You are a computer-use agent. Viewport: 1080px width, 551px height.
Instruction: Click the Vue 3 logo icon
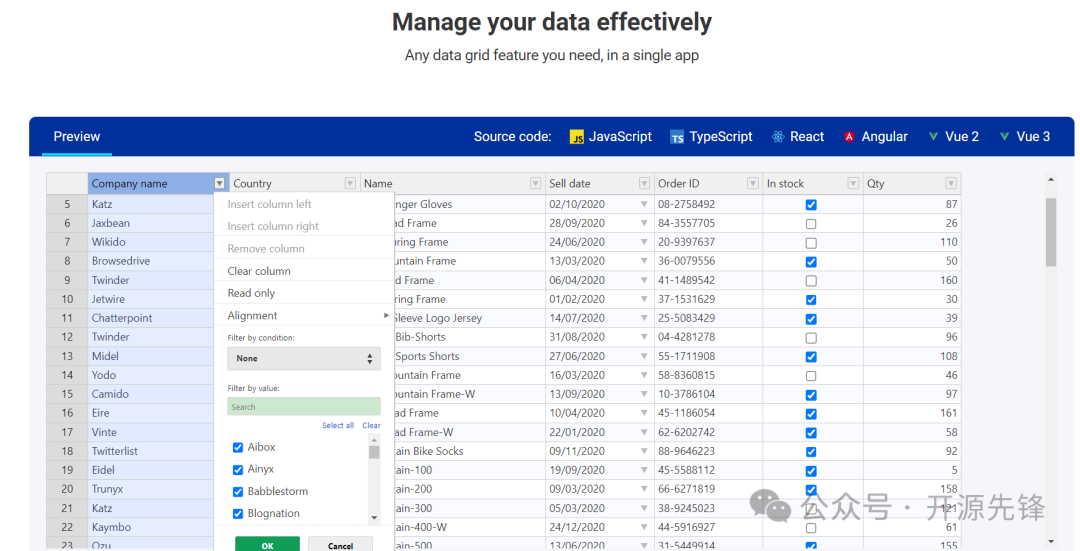coord(1004,137)
